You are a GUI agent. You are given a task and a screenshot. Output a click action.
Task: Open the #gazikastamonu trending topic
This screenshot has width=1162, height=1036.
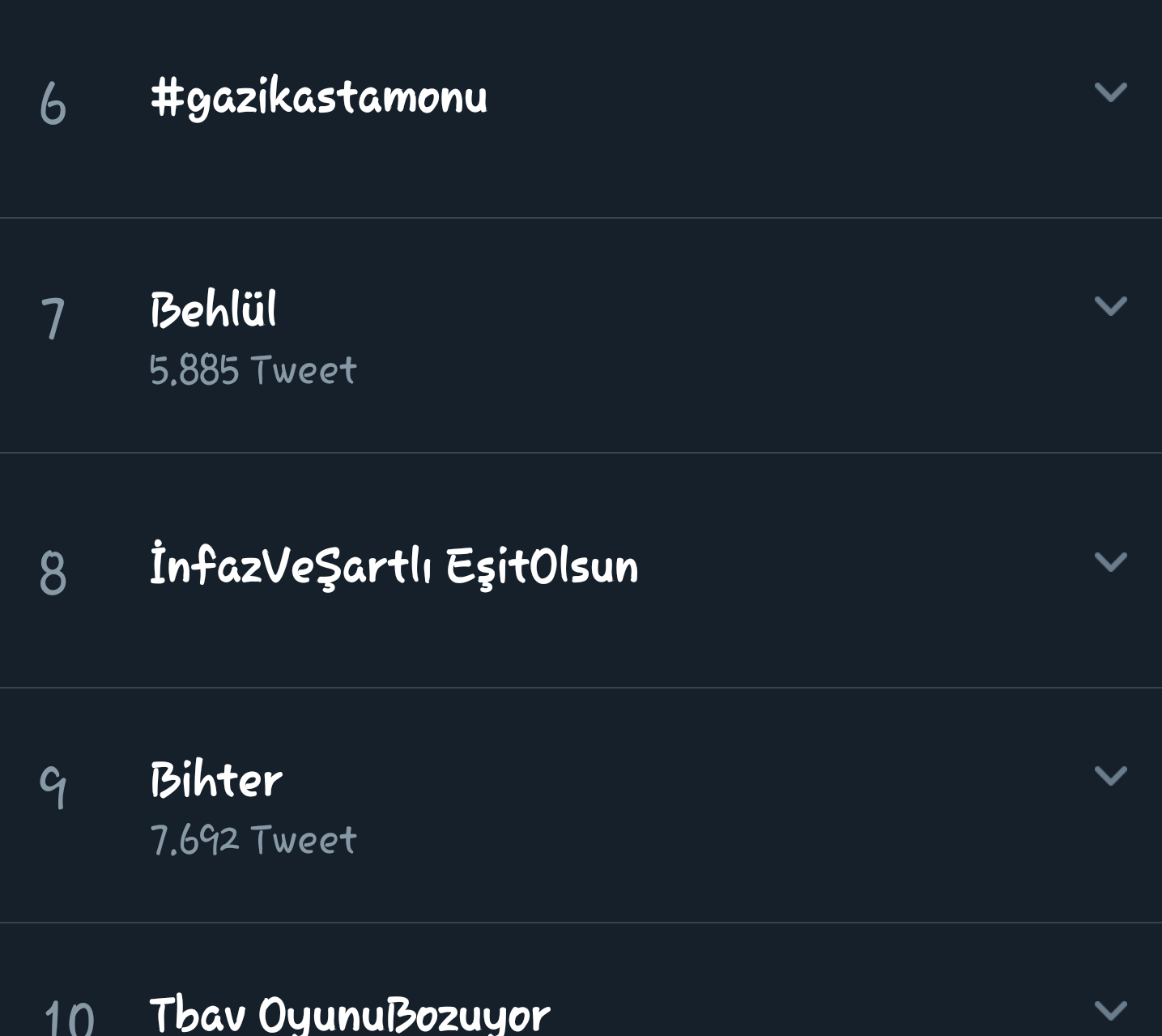pyautogui.click(x=318, y=97)
